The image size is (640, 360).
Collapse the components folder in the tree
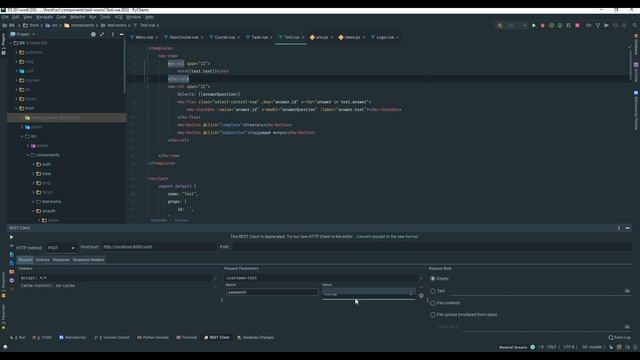tap(28, 155)
